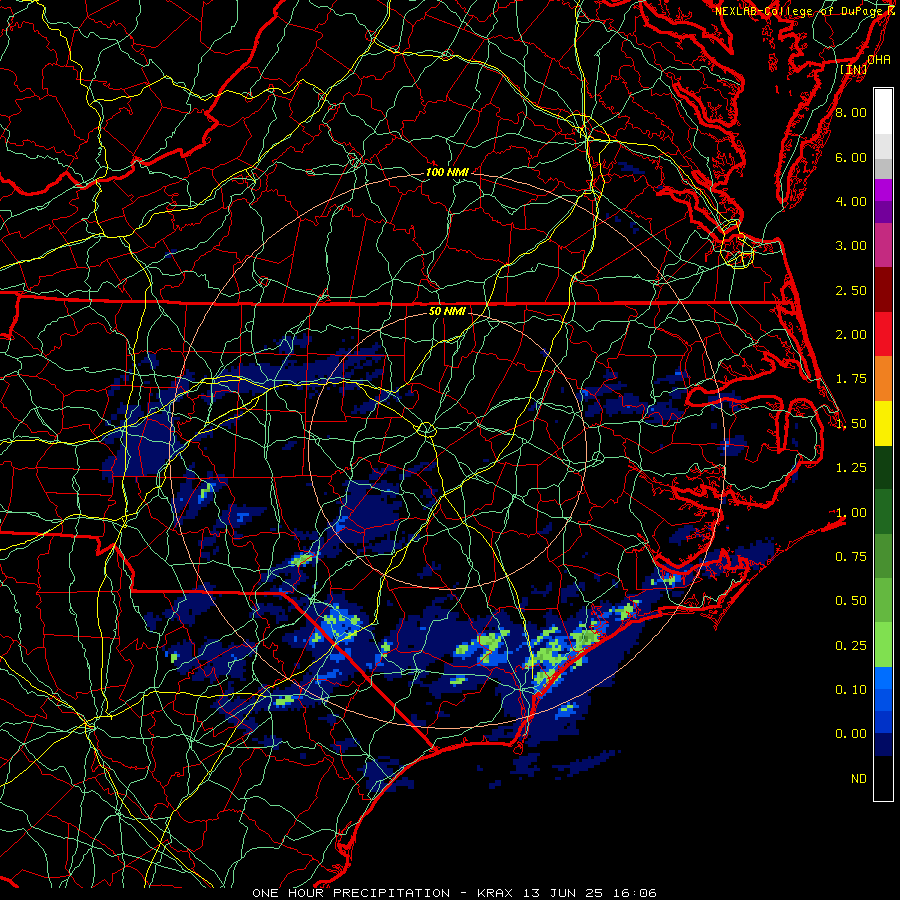Screen dimensions: 900x900
Task: Click the bright red 2.00 legend swatch
Action: [x=883, y=334]
